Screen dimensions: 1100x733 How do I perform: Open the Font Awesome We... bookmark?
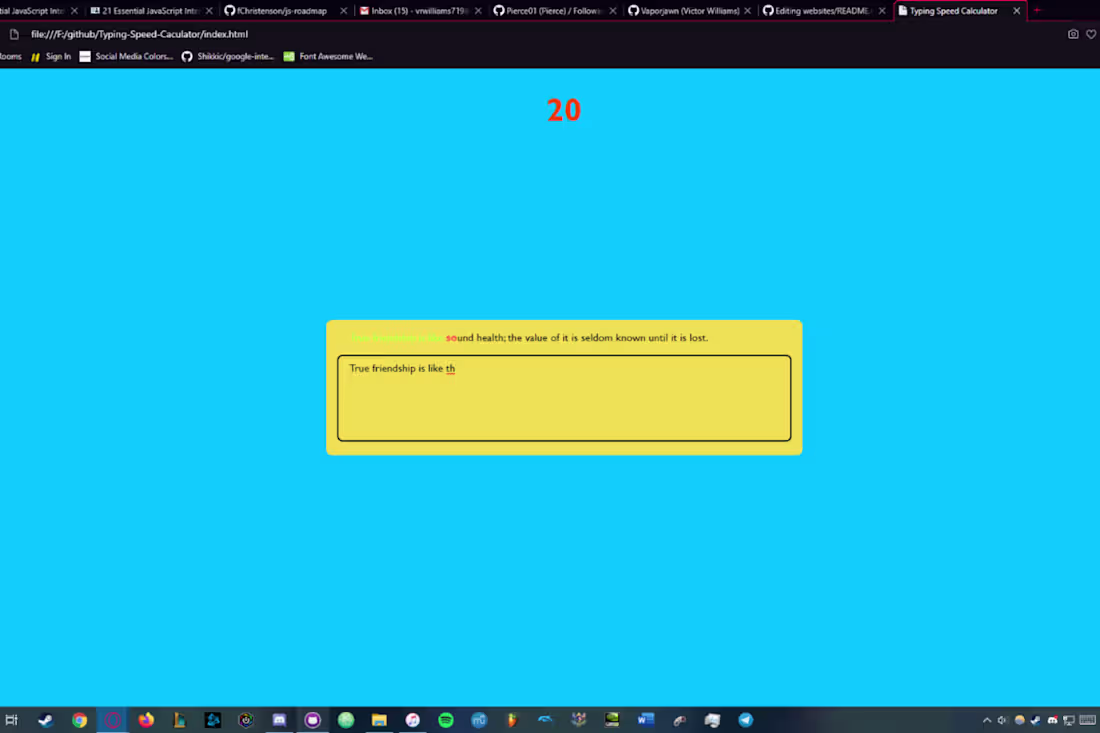[x=328, y=56]
